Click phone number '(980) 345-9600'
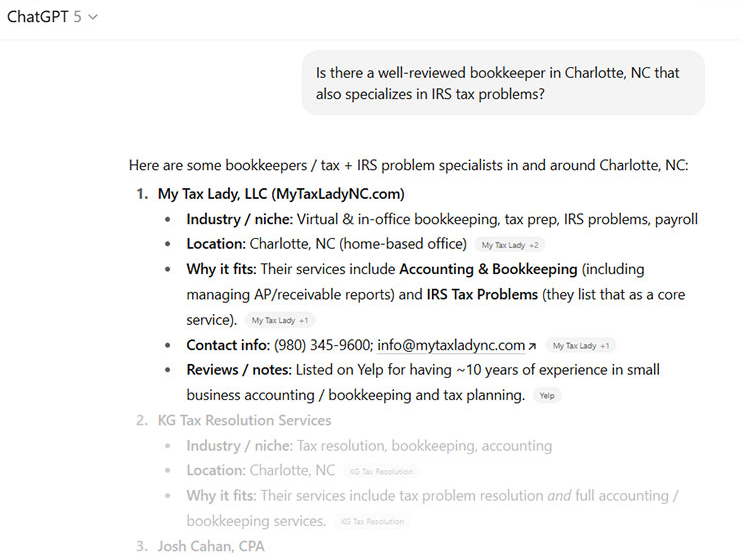This screenshot has height=557, width=741. (323, 345)
